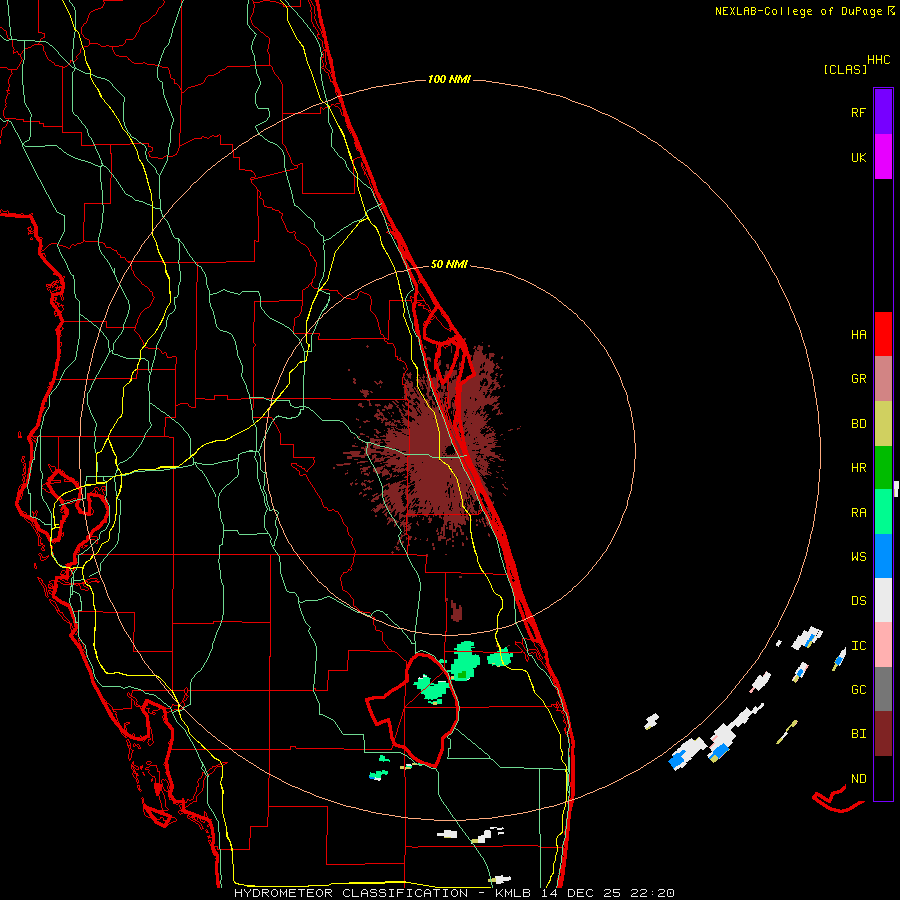Select the yellow BD legend swatch
The height and width of the screenshot is (900, 900).
883,424
